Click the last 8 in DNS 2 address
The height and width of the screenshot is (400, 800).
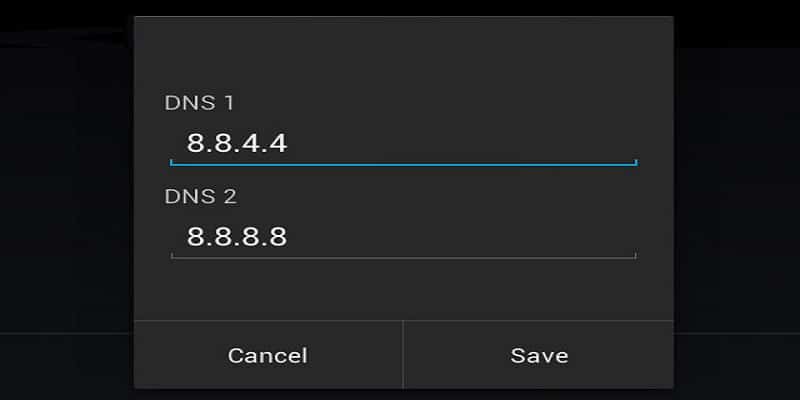[279, 237]
